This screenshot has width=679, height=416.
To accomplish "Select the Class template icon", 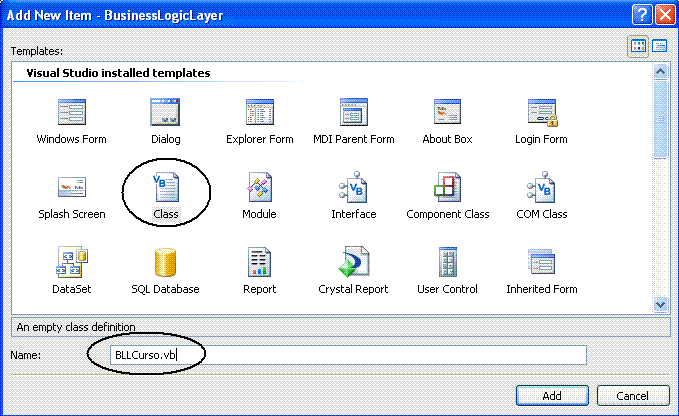I will [165, 187].
